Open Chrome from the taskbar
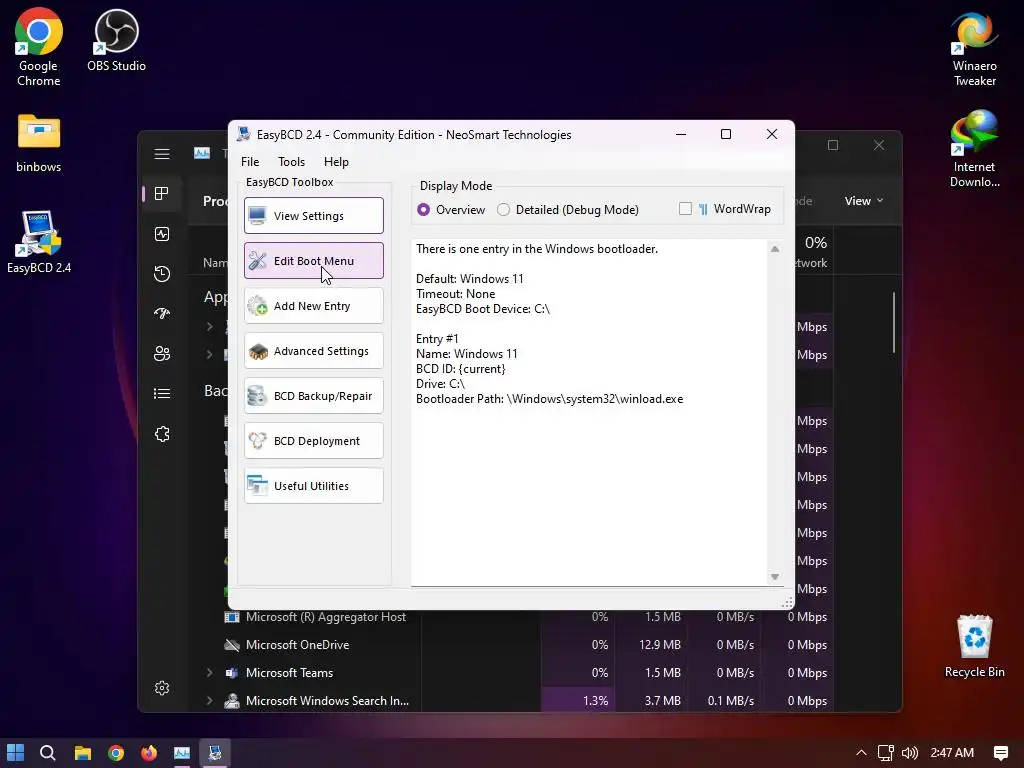Viewport: 1024px width, 768px height. 116,753
